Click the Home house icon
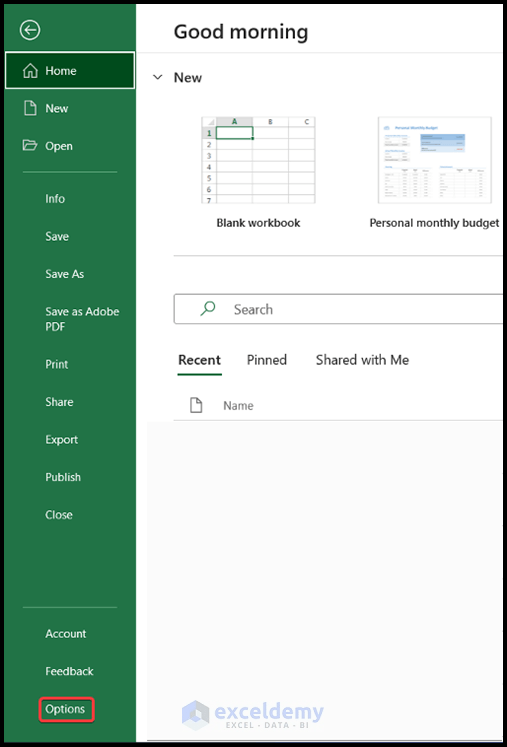The image size is (507, 747). [x=30, y=71]
